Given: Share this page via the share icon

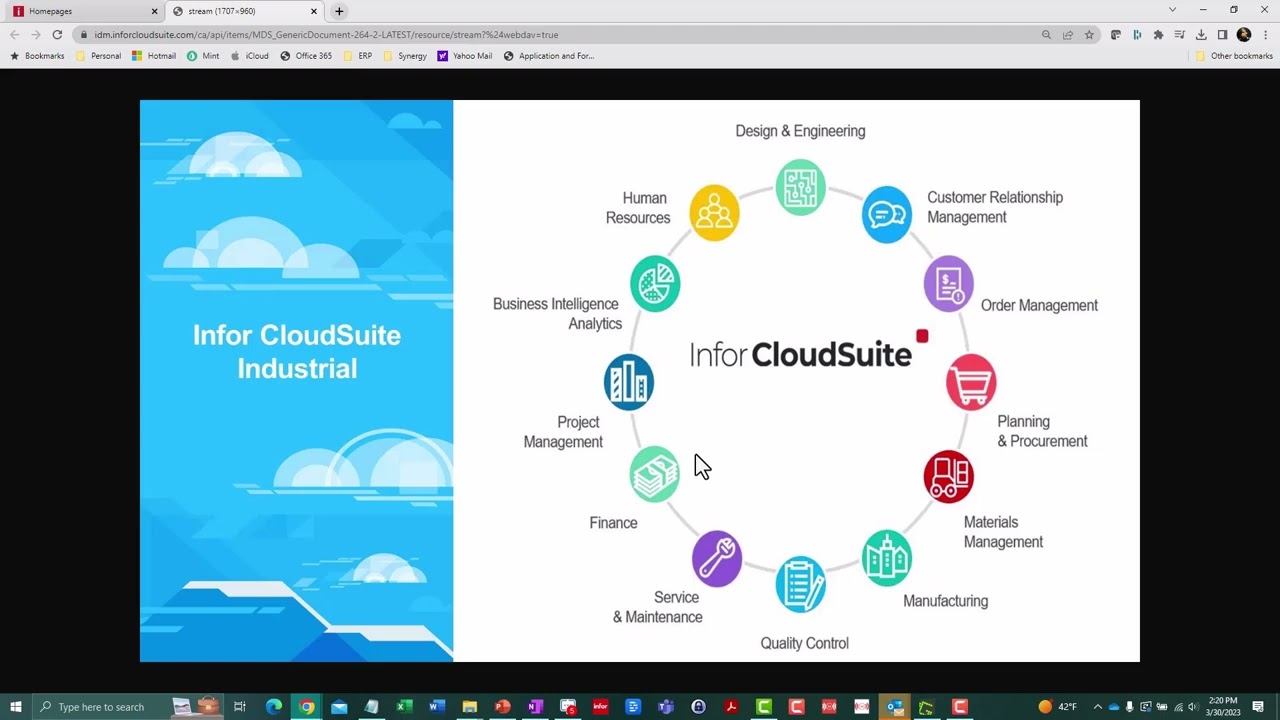Looking at the screenshot, I should coord(1068,34).
